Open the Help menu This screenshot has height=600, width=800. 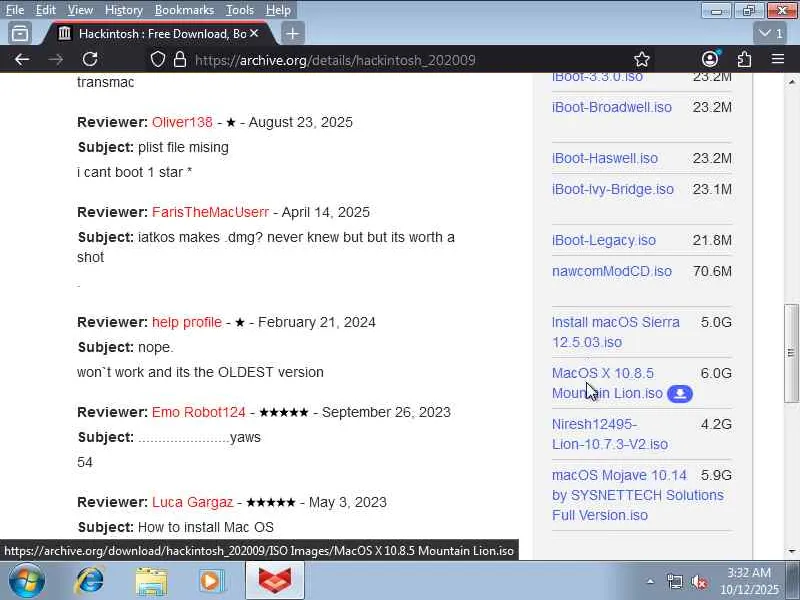278,10
